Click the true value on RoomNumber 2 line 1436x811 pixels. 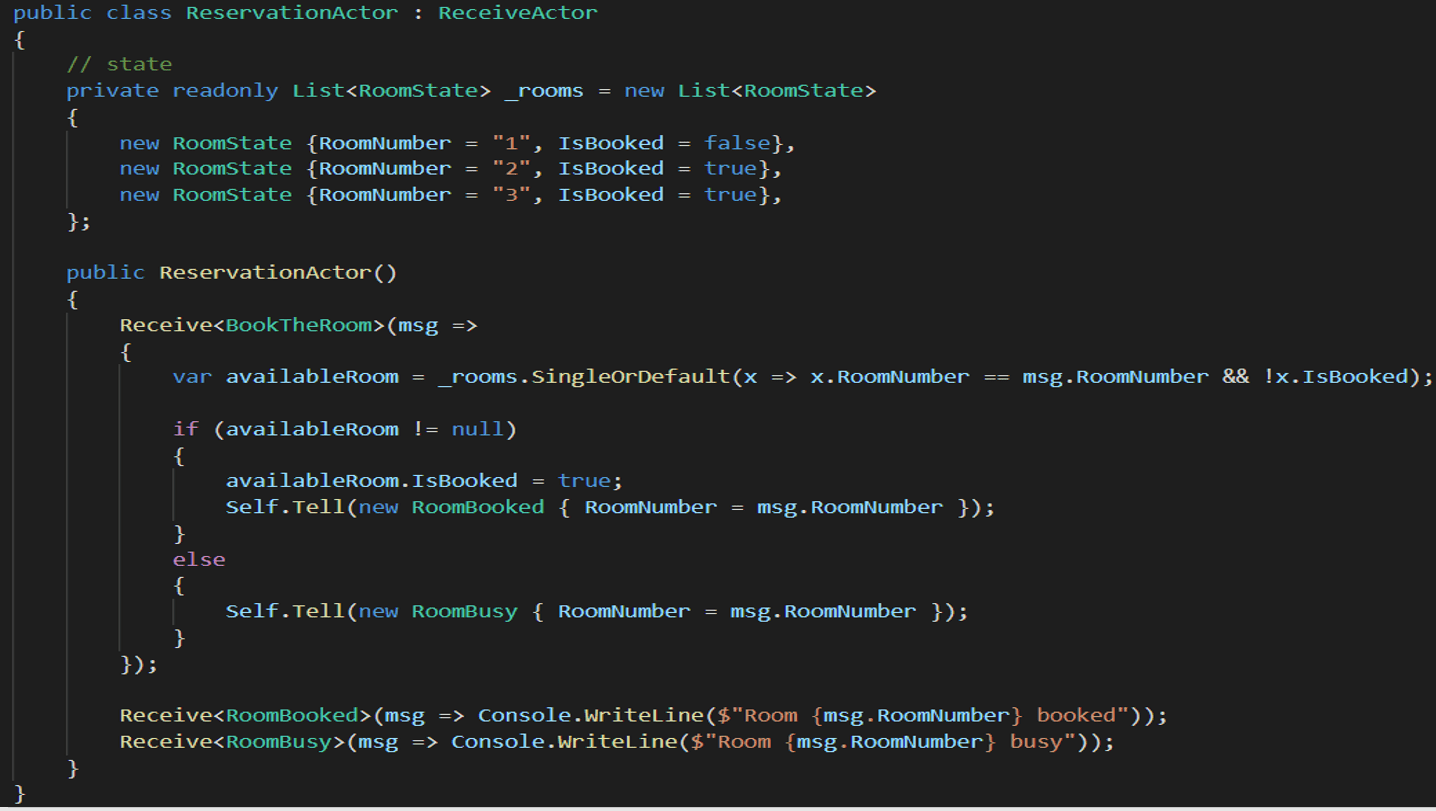[729, 167]
